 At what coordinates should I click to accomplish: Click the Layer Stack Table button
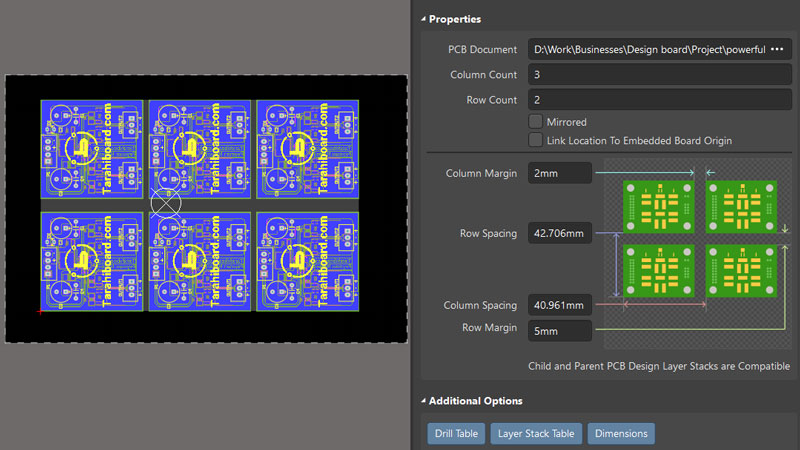536,433
